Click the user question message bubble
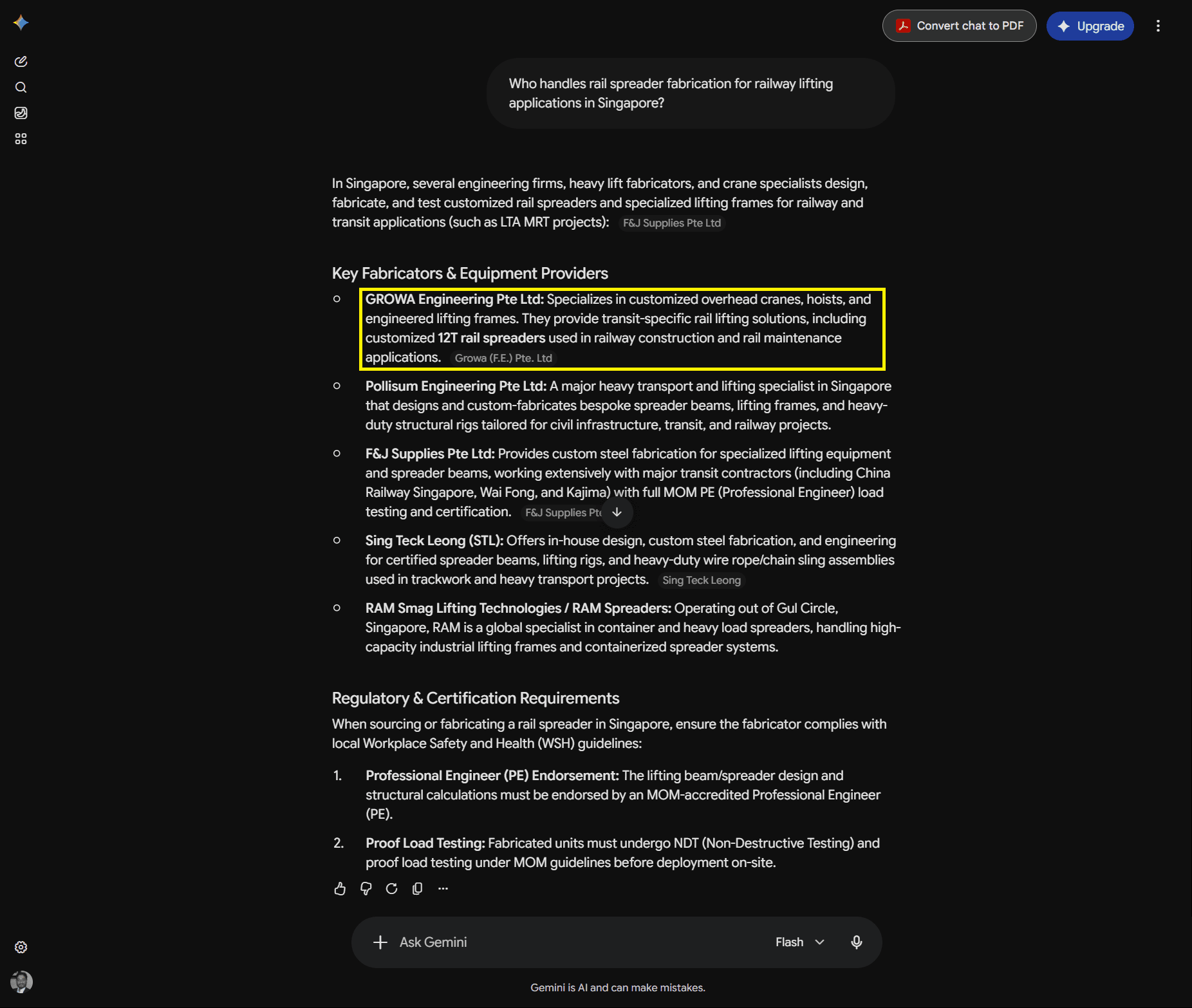The height and width of the screenshot is (1008, 1192). (x=691, y=93)
